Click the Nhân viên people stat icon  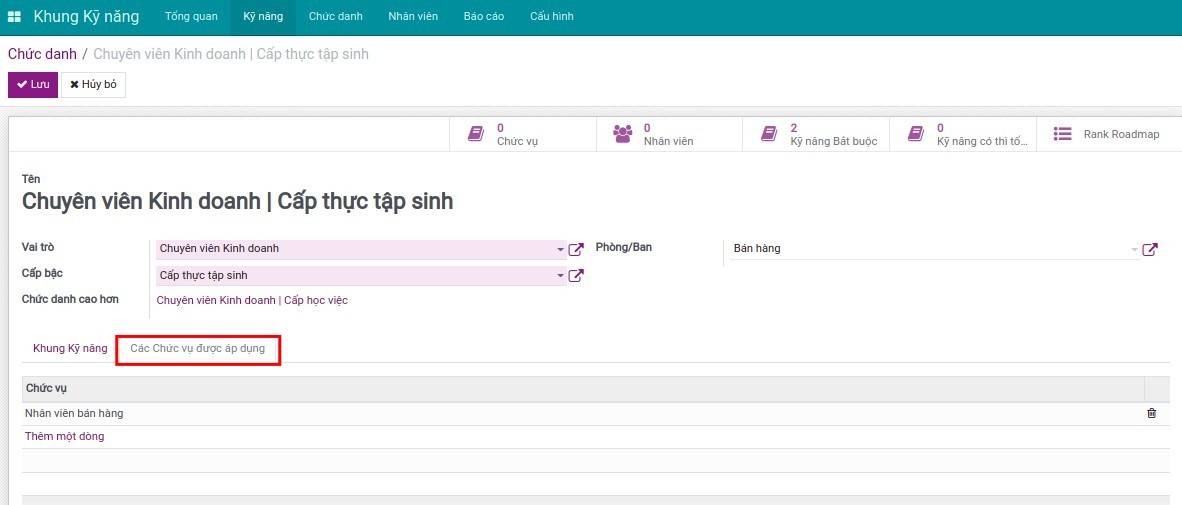[623, 134]
